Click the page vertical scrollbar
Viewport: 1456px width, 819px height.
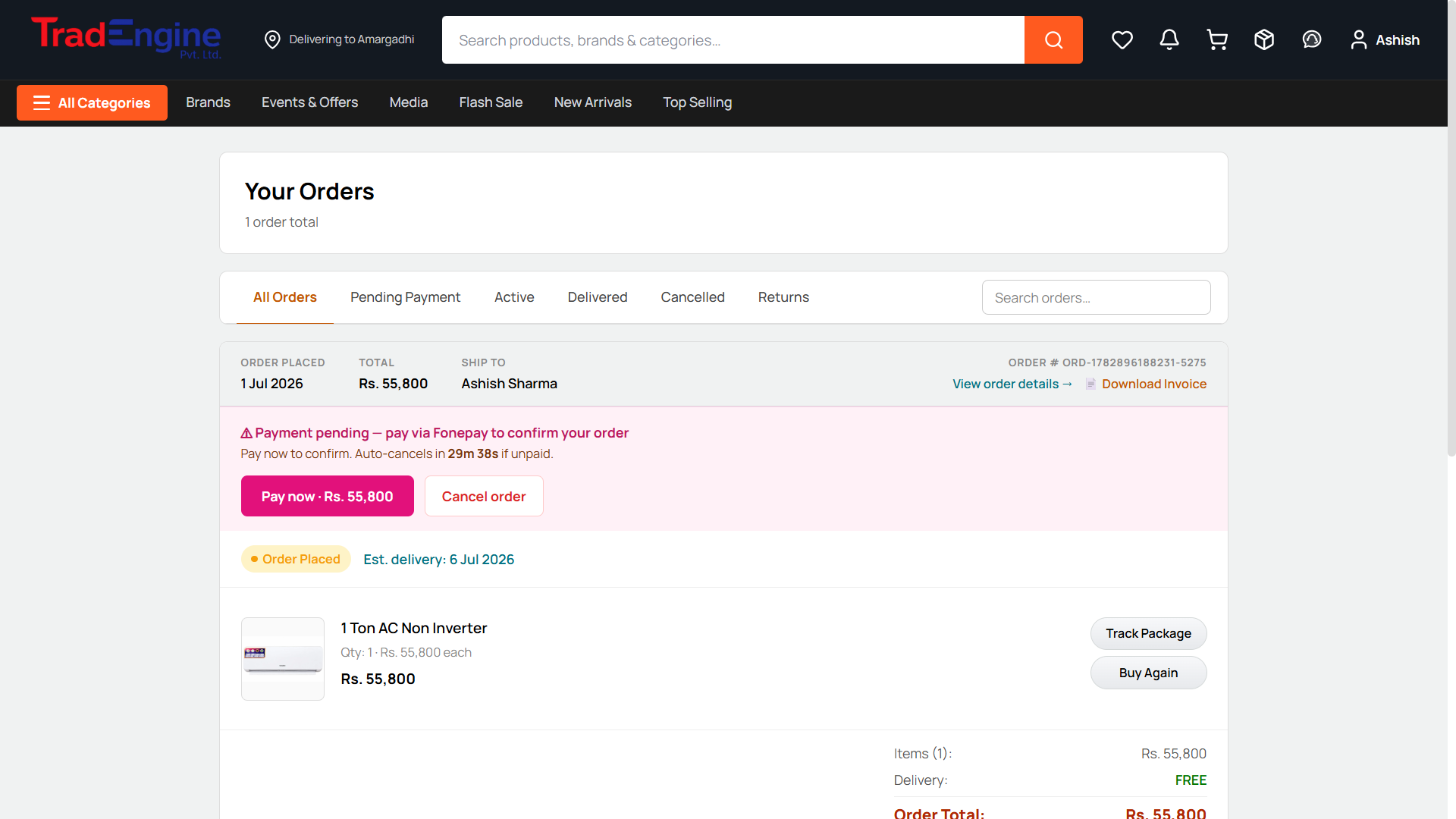tap(1451, 227)
